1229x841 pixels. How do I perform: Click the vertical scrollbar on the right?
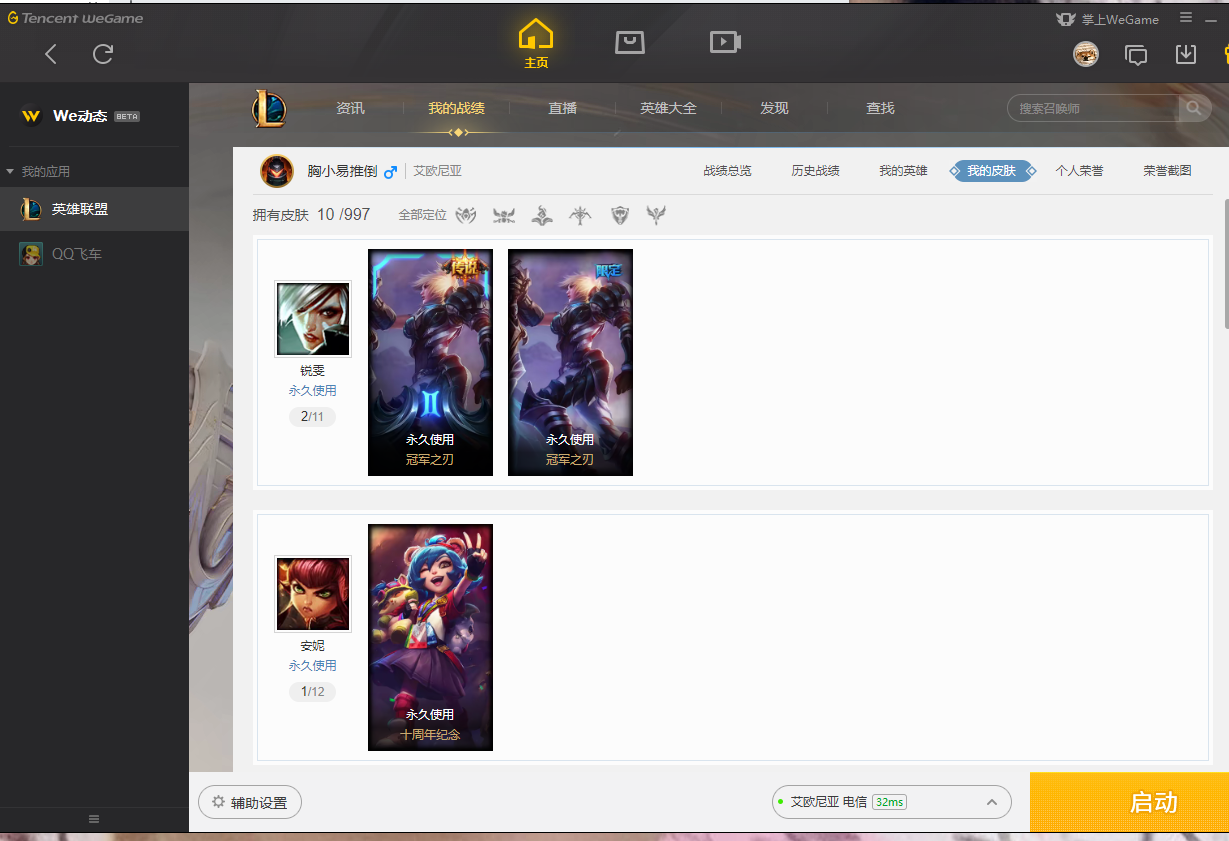click(1225, 263)
